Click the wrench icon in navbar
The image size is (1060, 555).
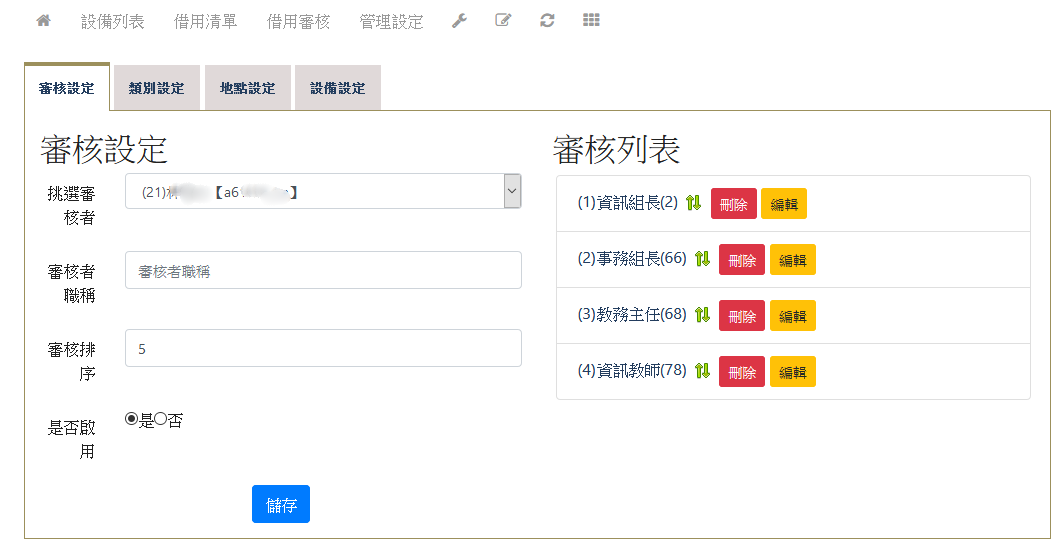(459, 21)
